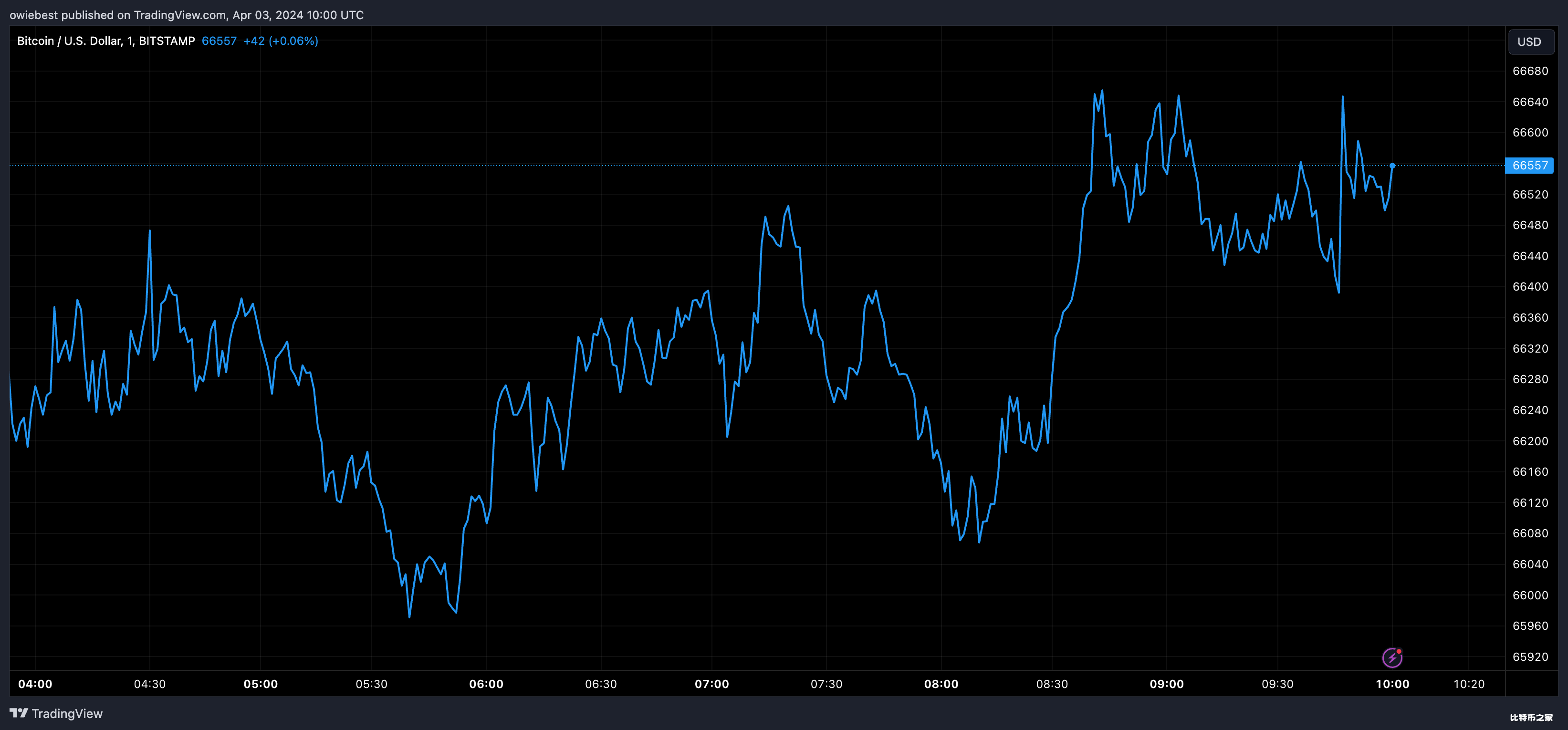
Task: Click the highlighted 66557 price label
Action: point(1529,166)
